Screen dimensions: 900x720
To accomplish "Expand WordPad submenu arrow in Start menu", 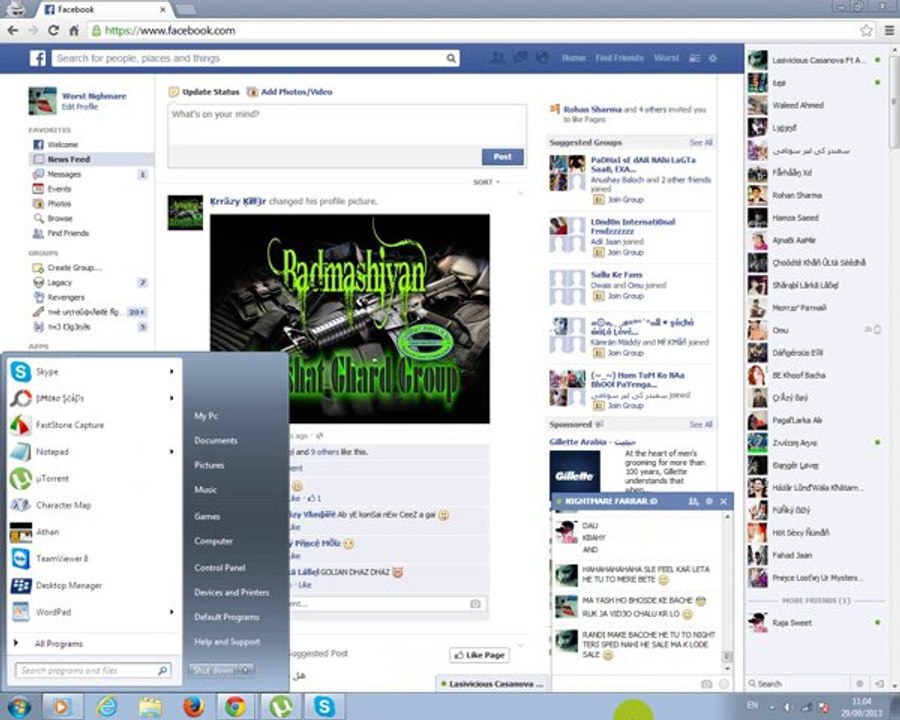I will click(171, 612).
